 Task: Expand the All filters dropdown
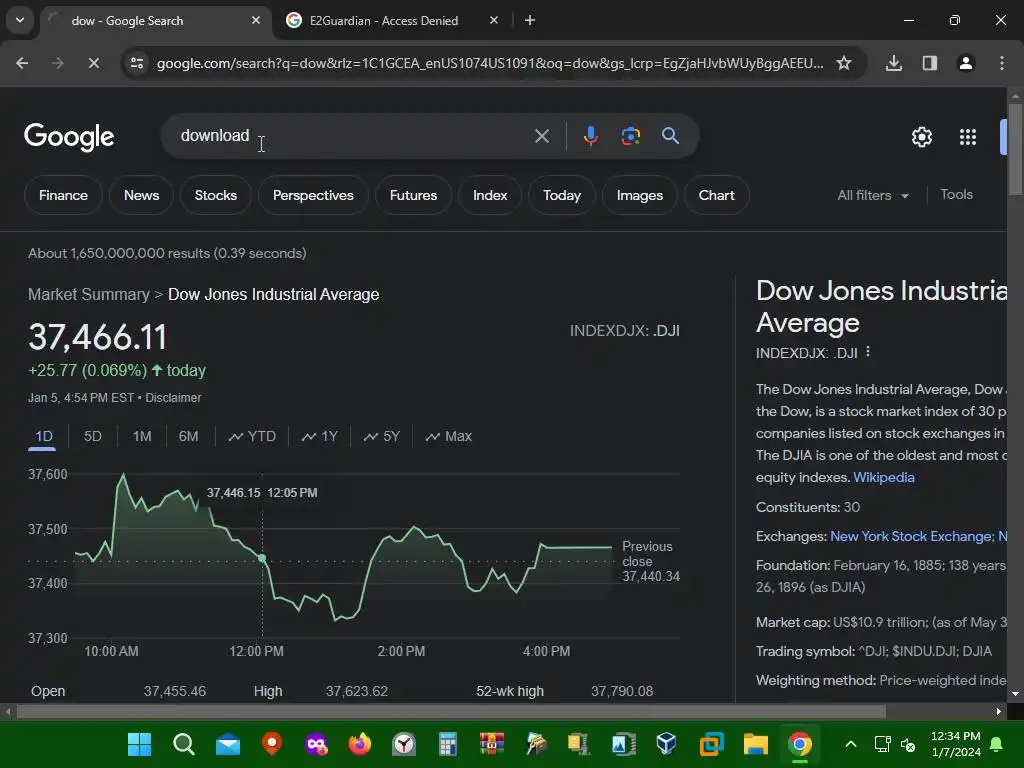pyautogui.click(x=873, y=195)
